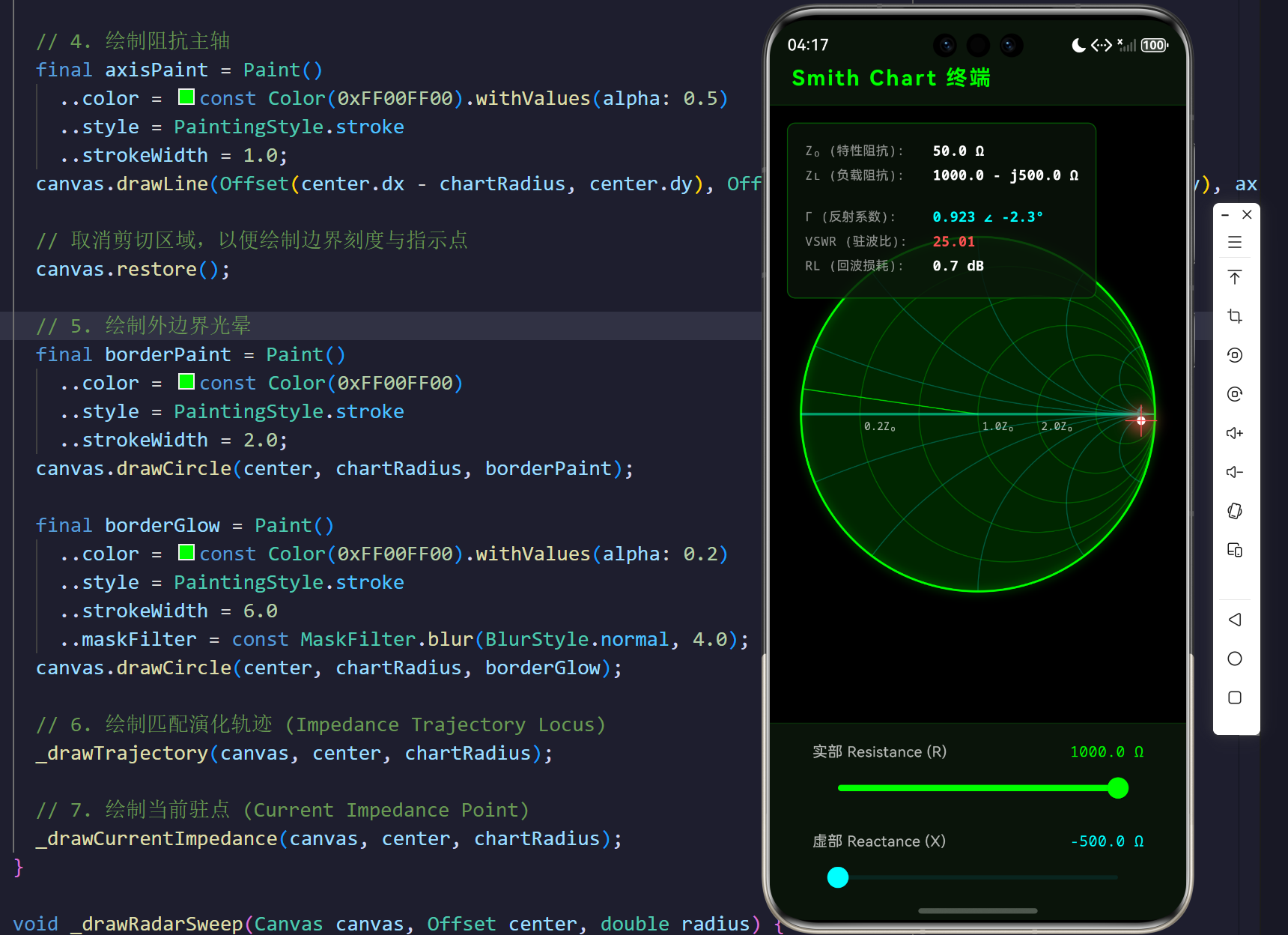Click the 1000.0 Ω resistance readout

(x=1107, y=751)
